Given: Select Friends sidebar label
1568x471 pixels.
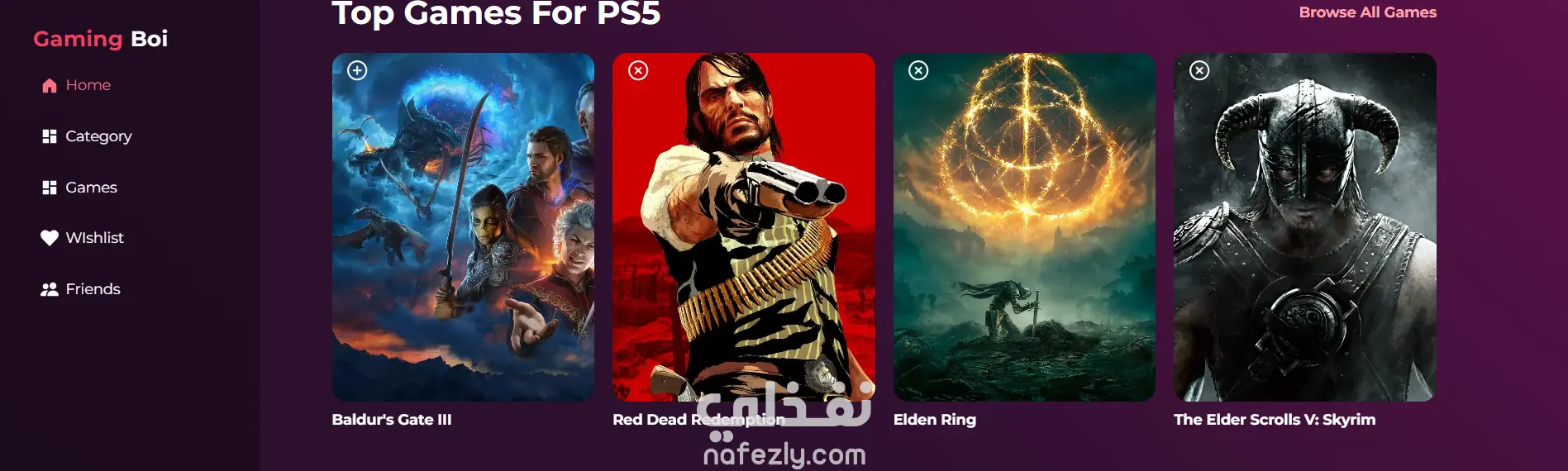Looking at the screenshot, I should (93, 289).
